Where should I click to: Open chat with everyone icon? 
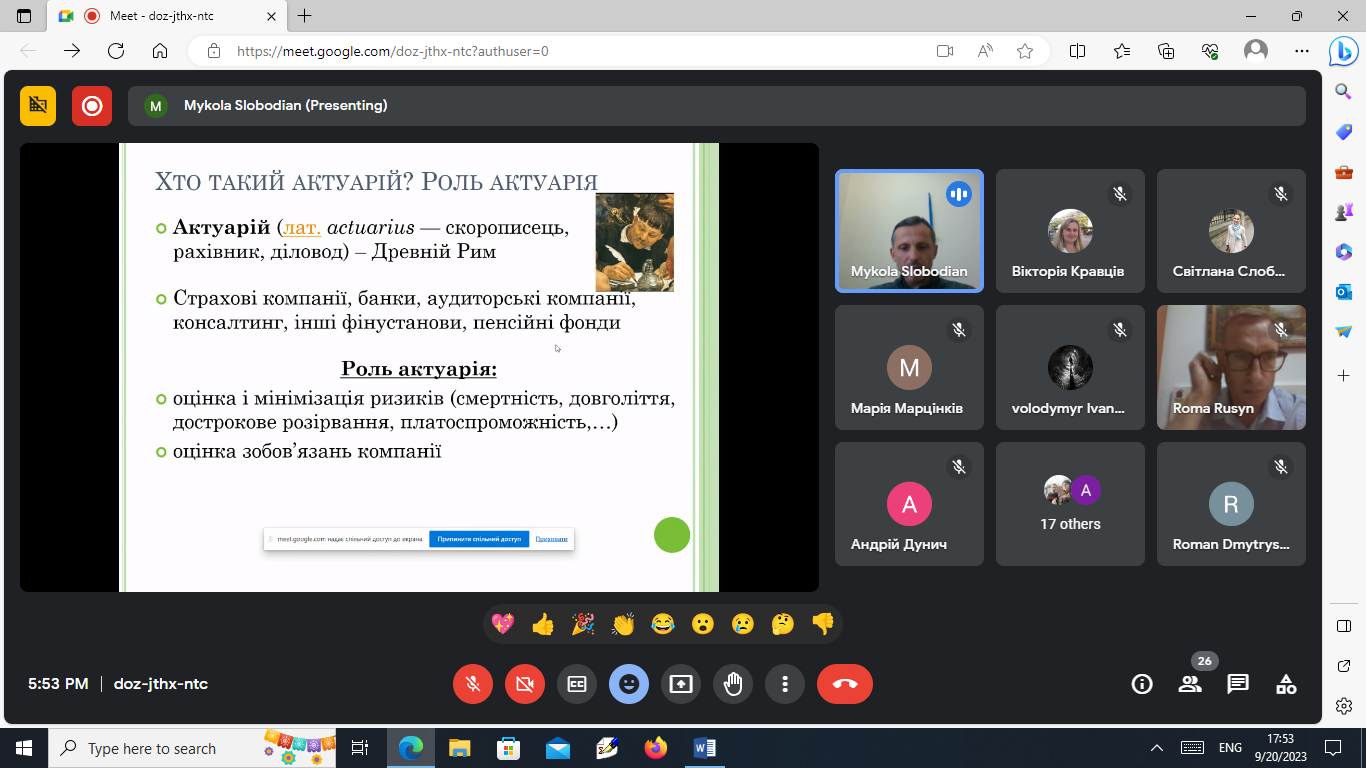tap(1238, 684)
